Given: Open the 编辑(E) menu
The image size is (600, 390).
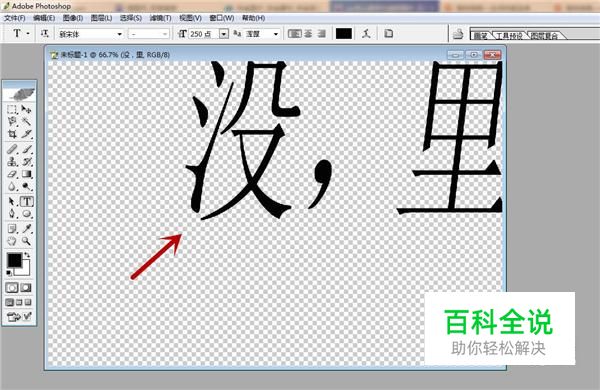Looking at the screenshot, I should tap(44, 18).
